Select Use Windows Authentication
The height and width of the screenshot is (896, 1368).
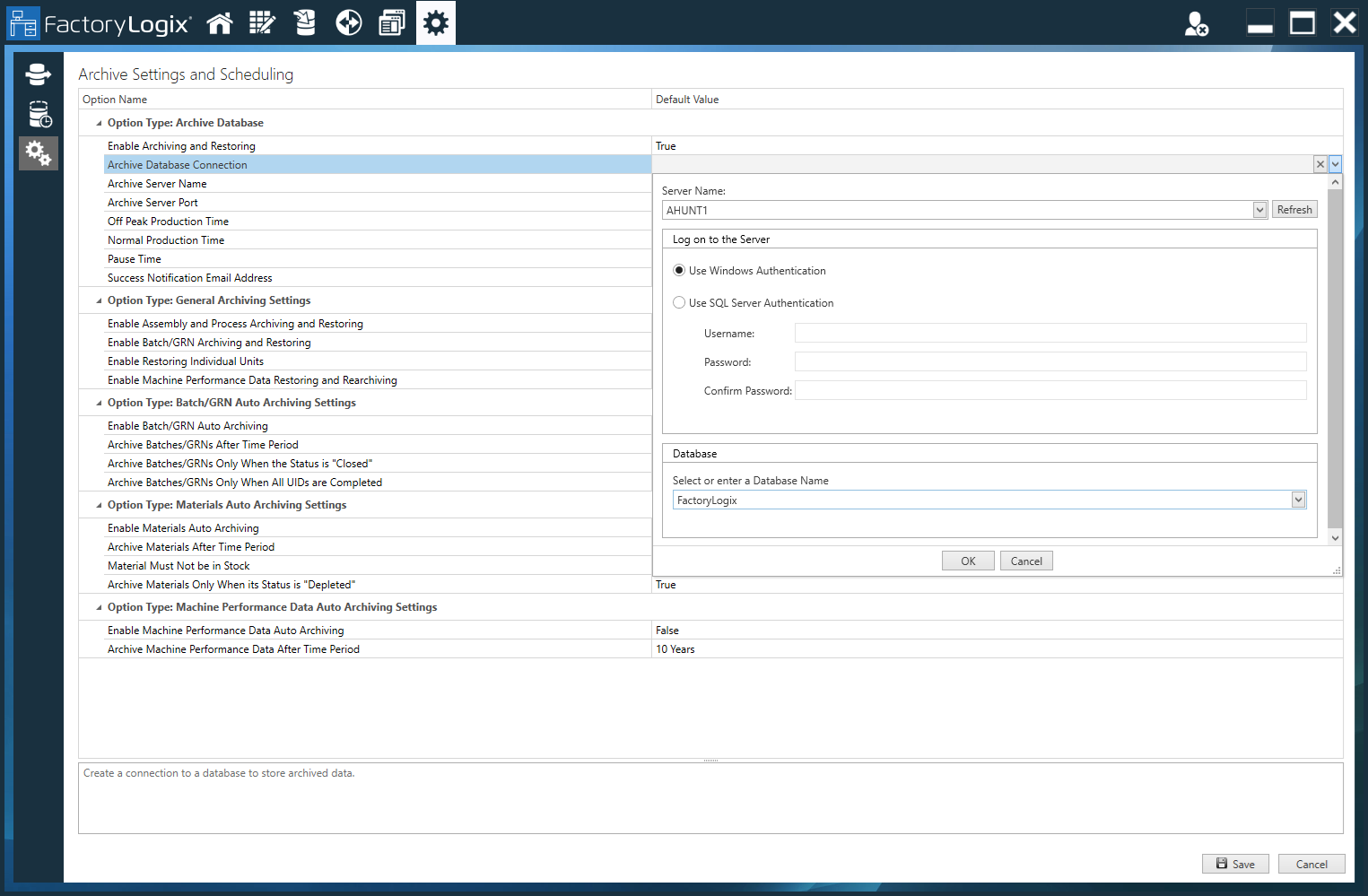679,270
